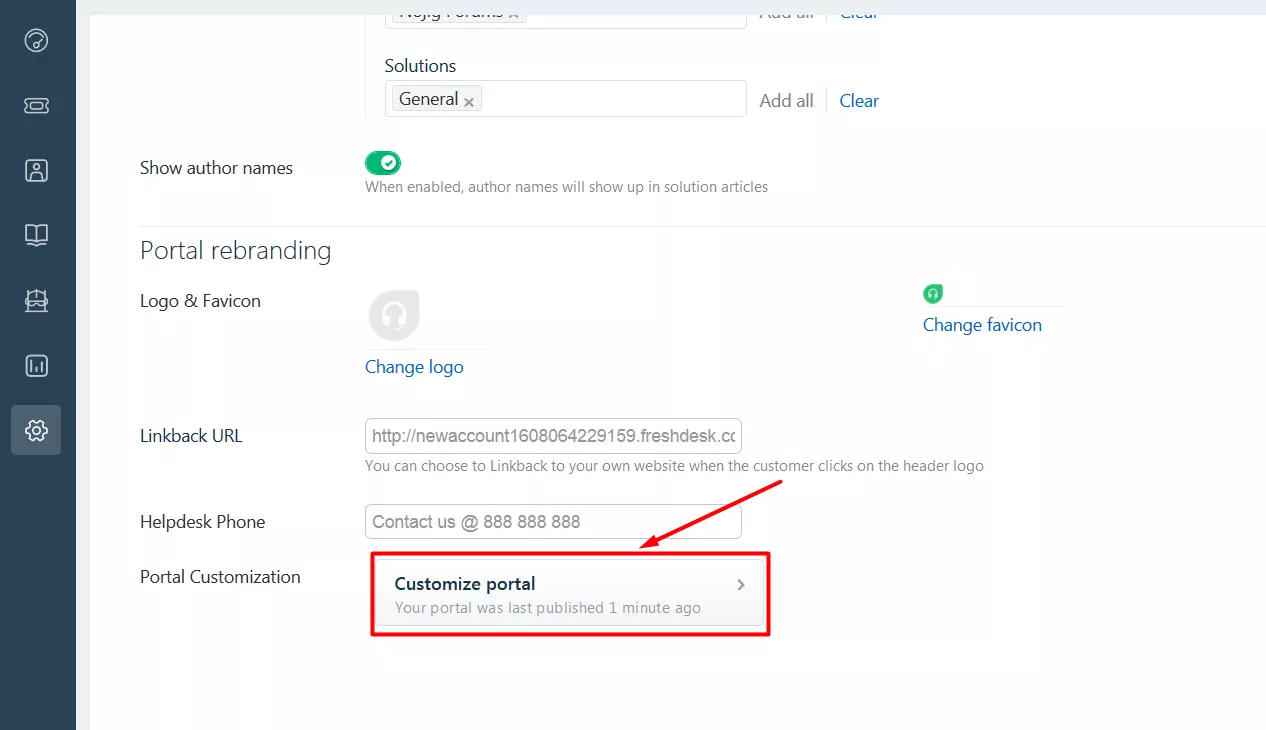
Task: Click the green favicon image
Action: (x=932, y=293)
